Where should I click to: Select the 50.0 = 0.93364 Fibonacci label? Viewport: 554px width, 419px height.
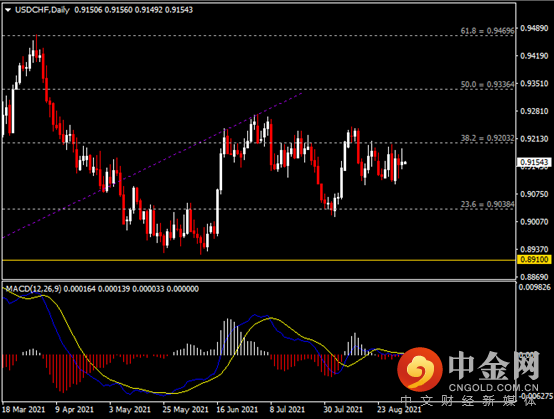pos(487,84)
